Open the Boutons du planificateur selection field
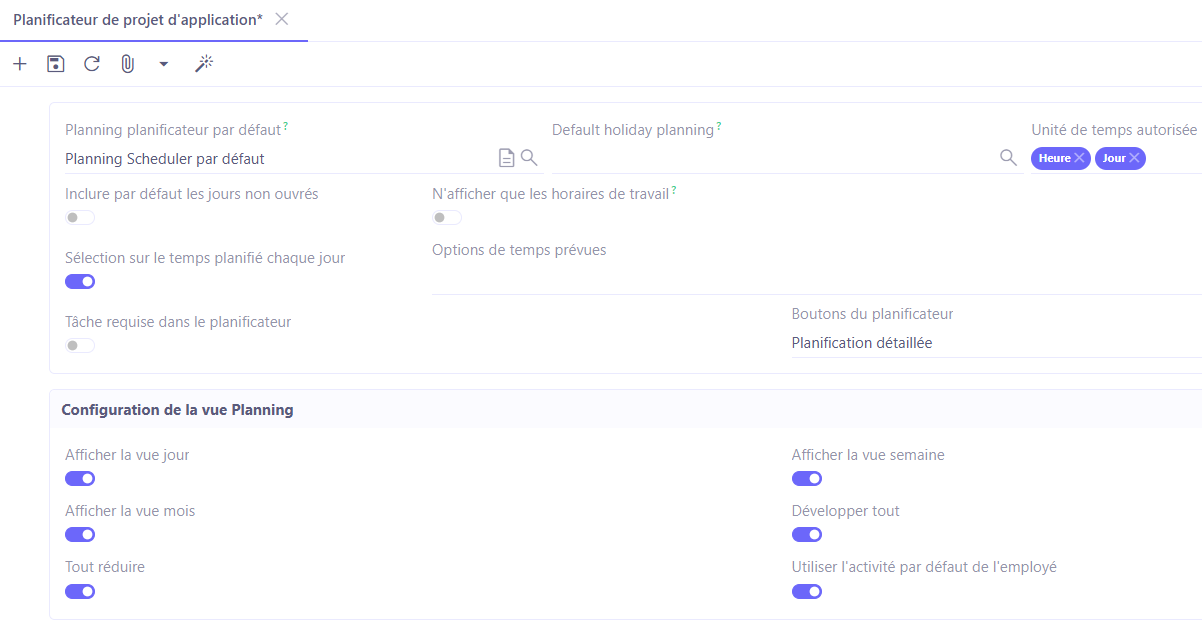 click(x=997, y=343)
